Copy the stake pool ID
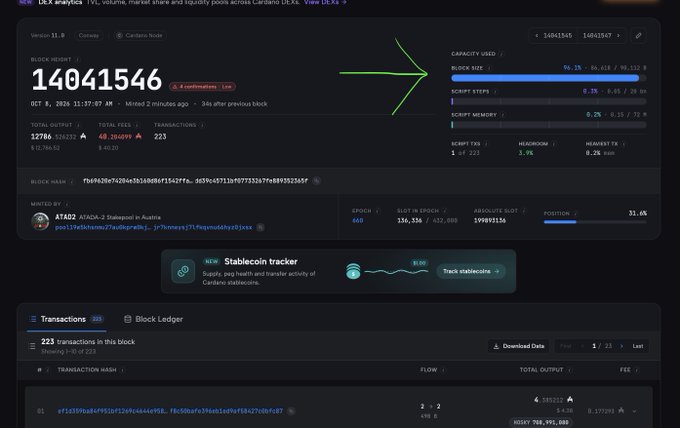 coord(260,227)
